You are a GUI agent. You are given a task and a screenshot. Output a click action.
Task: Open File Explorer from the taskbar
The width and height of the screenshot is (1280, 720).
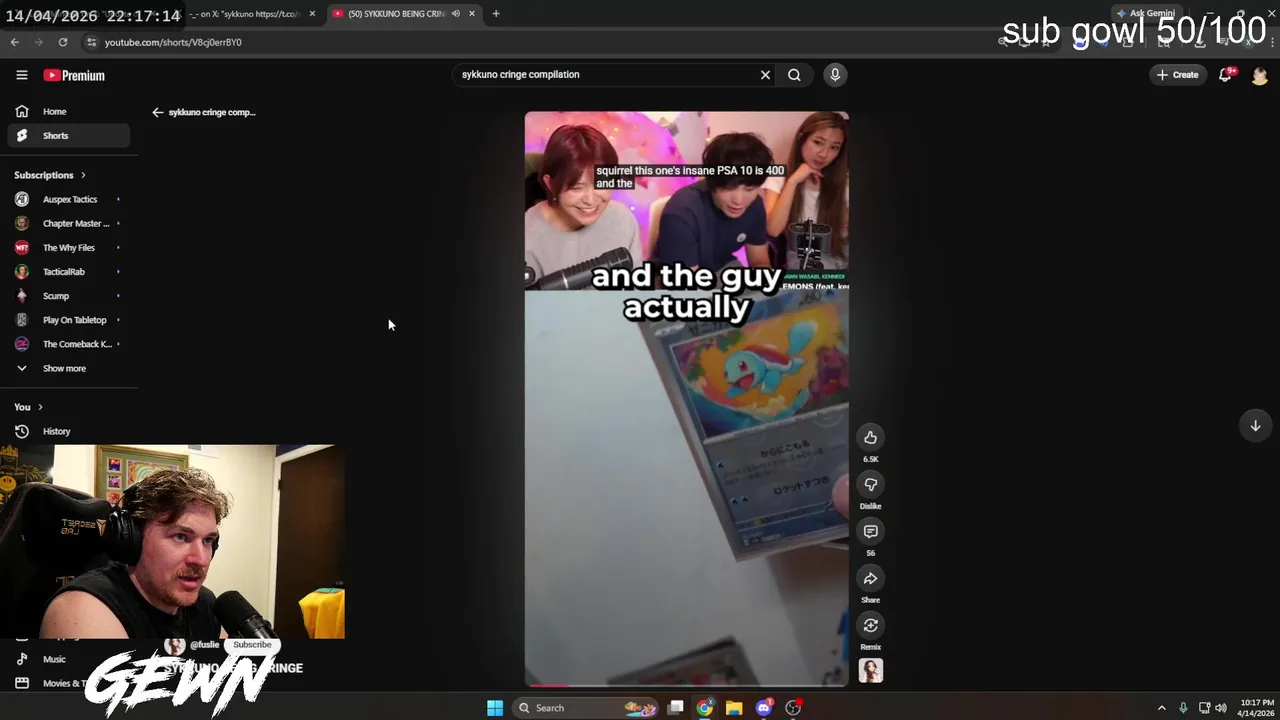pyautogui.click(x=734, y=708)
